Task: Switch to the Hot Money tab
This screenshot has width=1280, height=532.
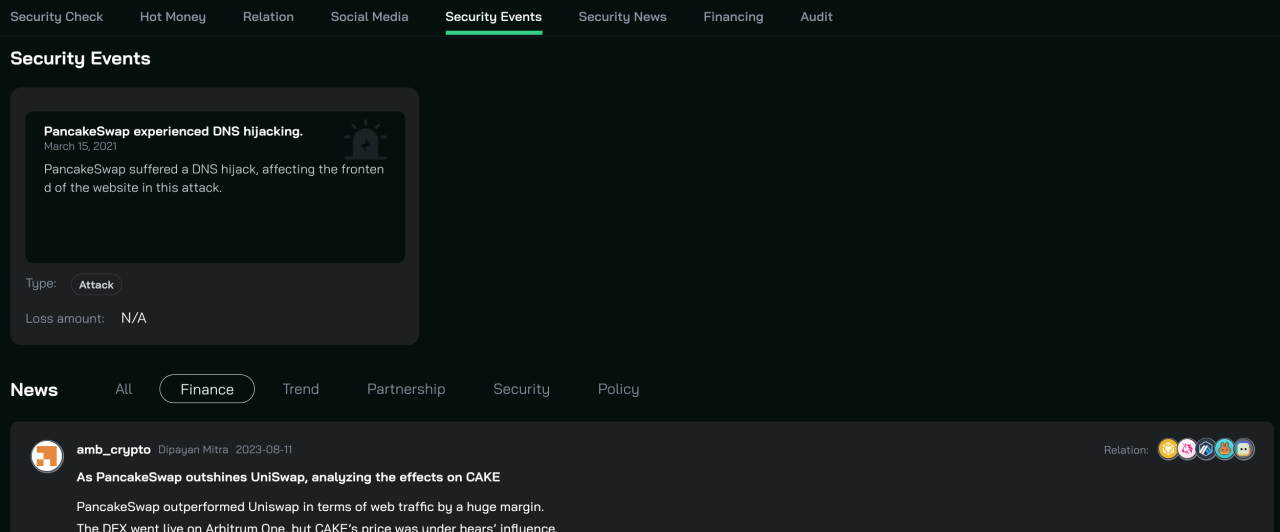Action: [x=173, y=17]
